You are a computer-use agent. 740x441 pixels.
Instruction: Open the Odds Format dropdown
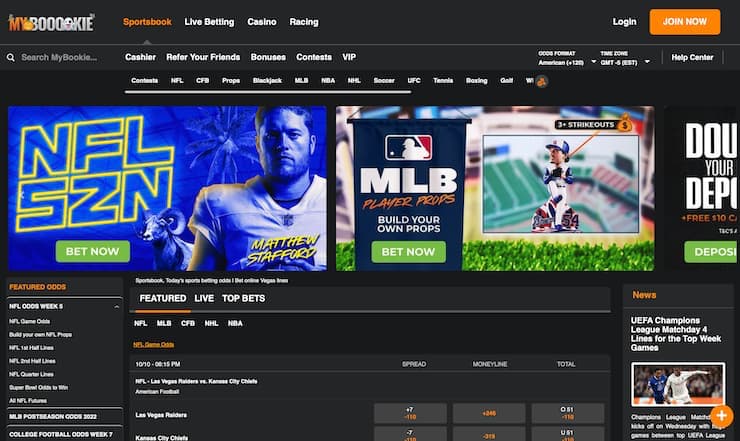pos(567,58)
